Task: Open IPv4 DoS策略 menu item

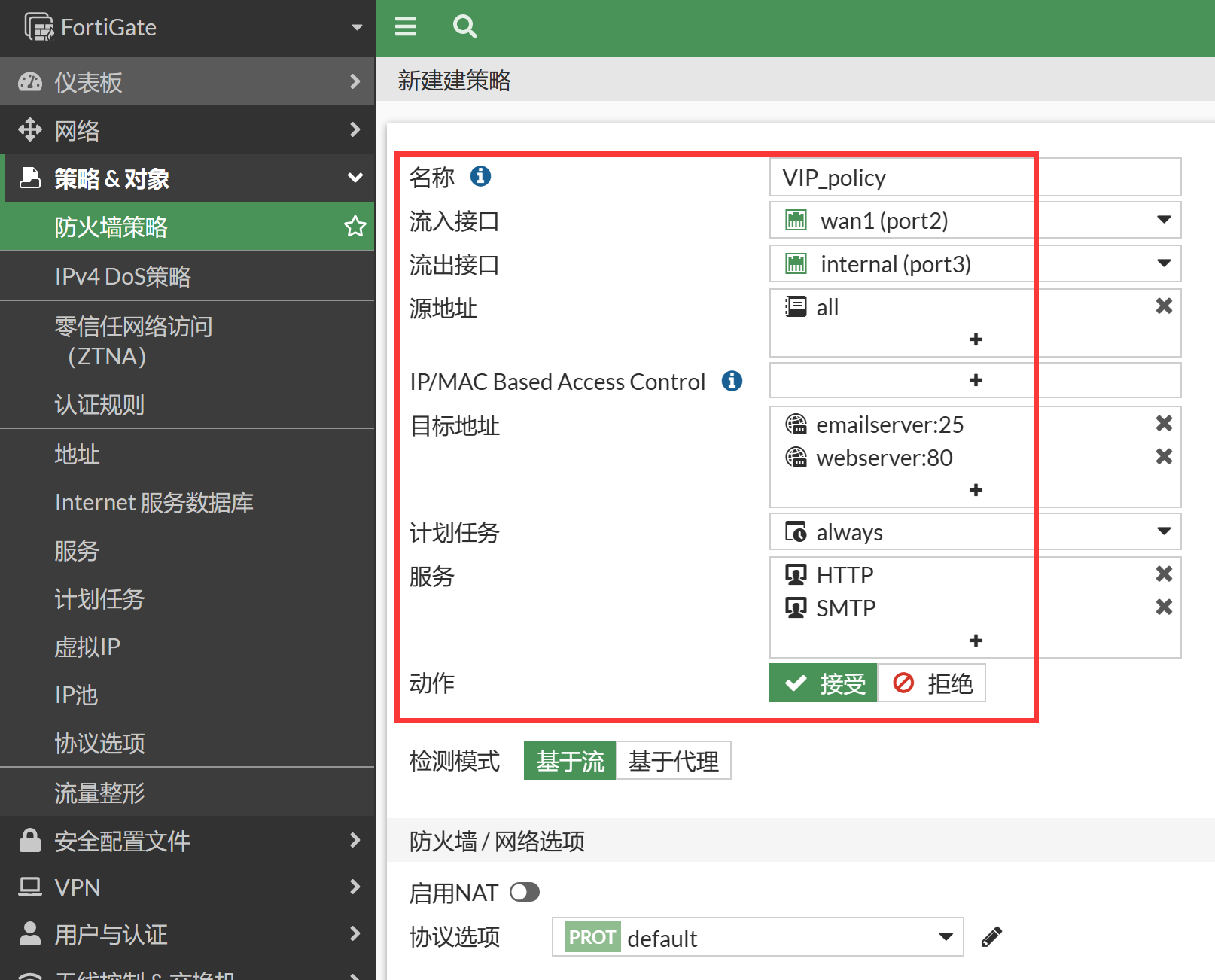Action: tap(123, 276)
